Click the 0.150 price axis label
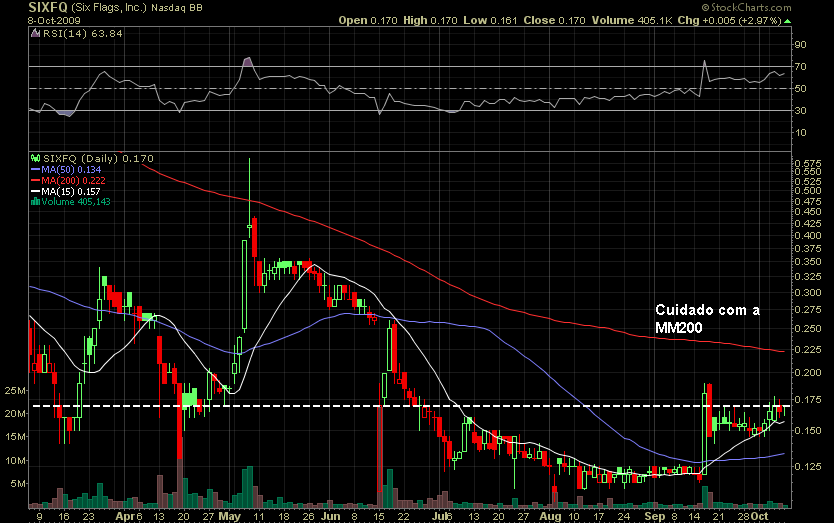Viewport: 834px width, 523px height. [808, 430]
